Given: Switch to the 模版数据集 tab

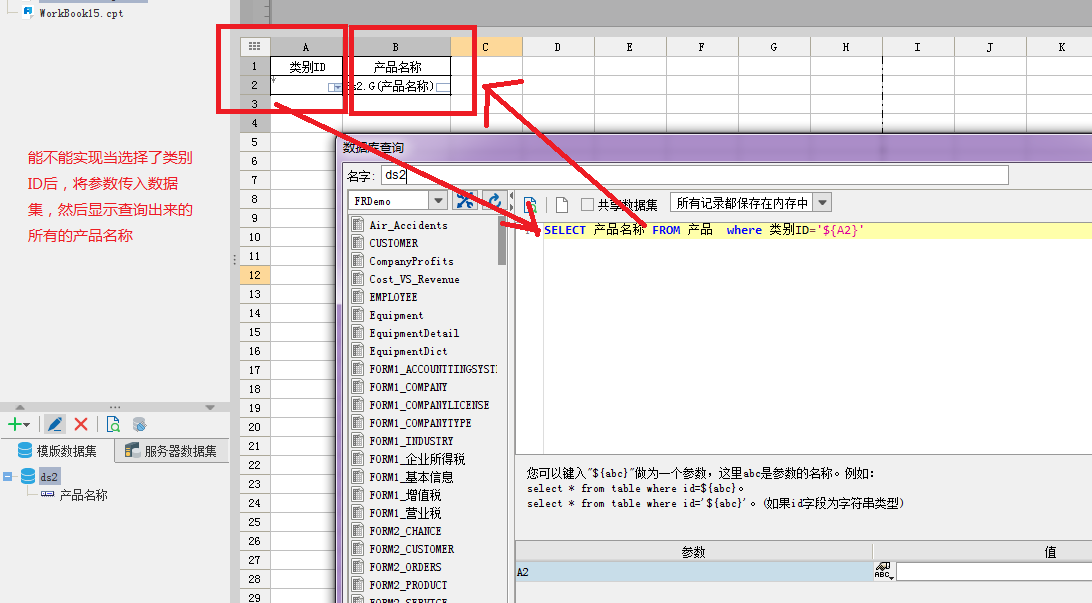Looking at the screenshot, I should 58,451.
